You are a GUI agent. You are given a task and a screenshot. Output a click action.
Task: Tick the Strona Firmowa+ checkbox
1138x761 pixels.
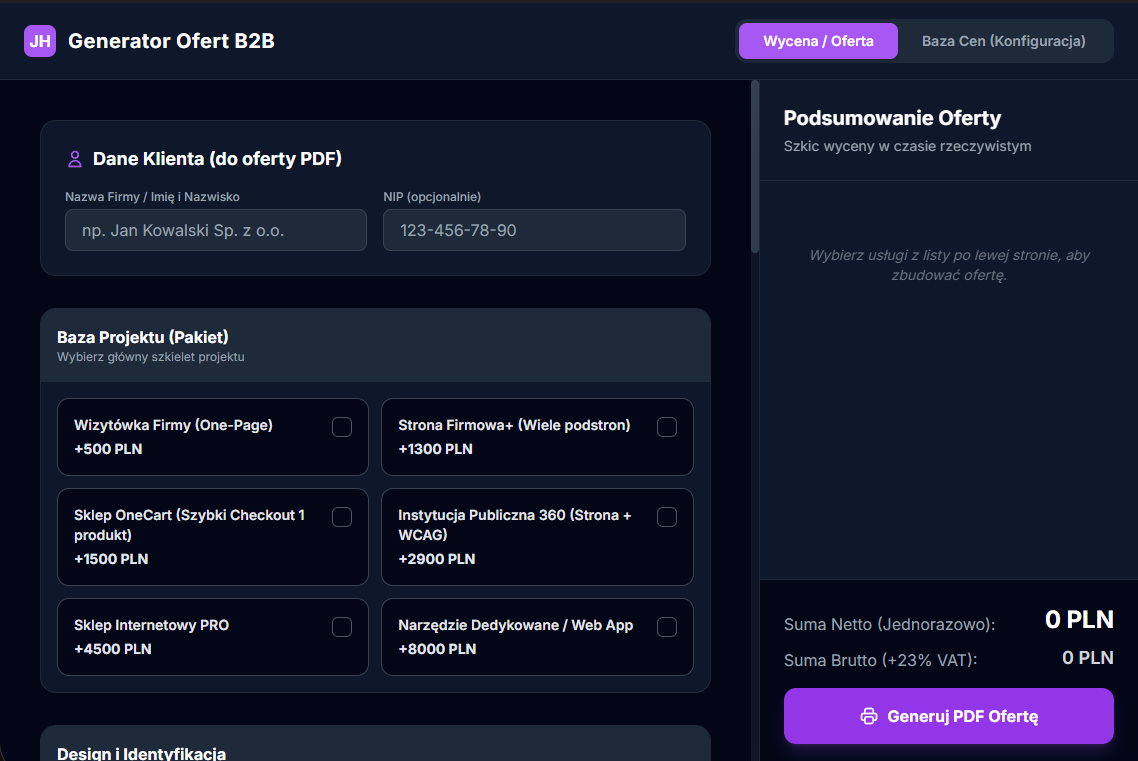pyautogui.click(x=667, y=427)
